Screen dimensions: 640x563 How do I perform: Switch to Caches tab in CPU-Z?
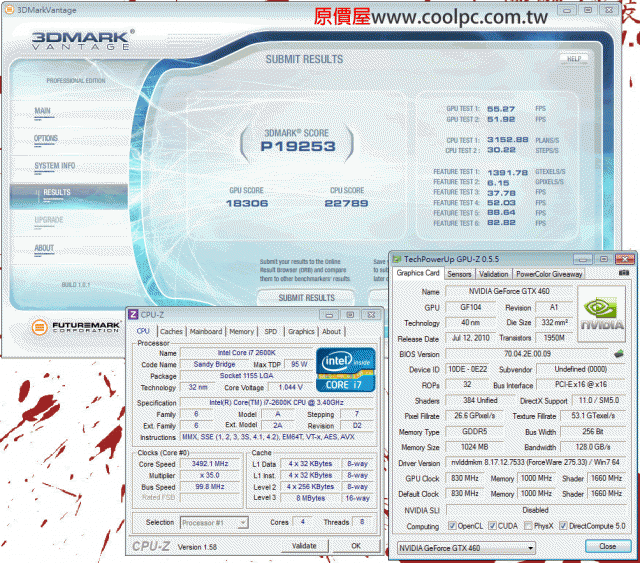(171, 332)
